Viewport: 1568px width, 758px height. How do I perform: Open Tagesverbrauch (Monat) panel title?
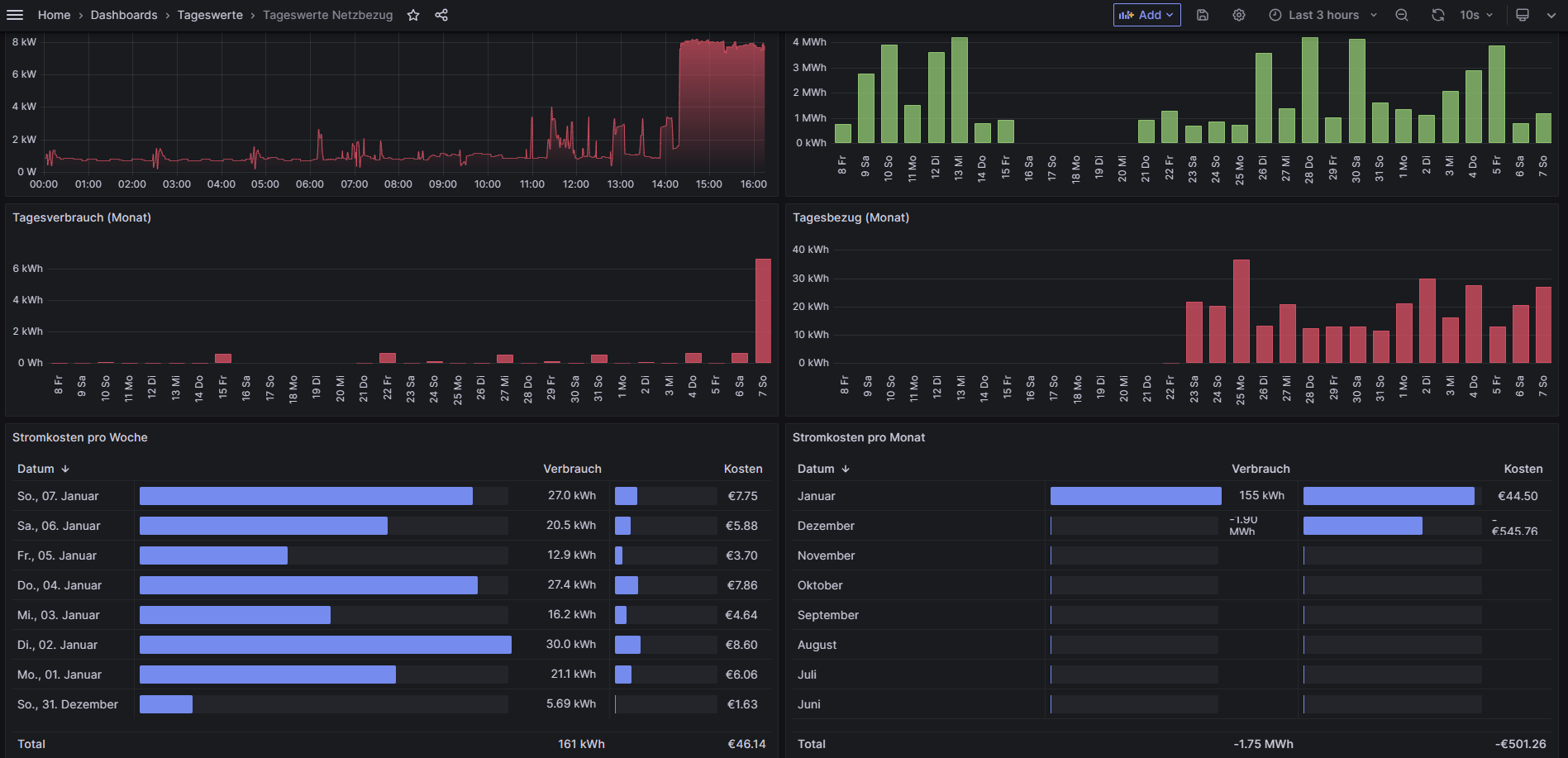click(x=82, y=217)
